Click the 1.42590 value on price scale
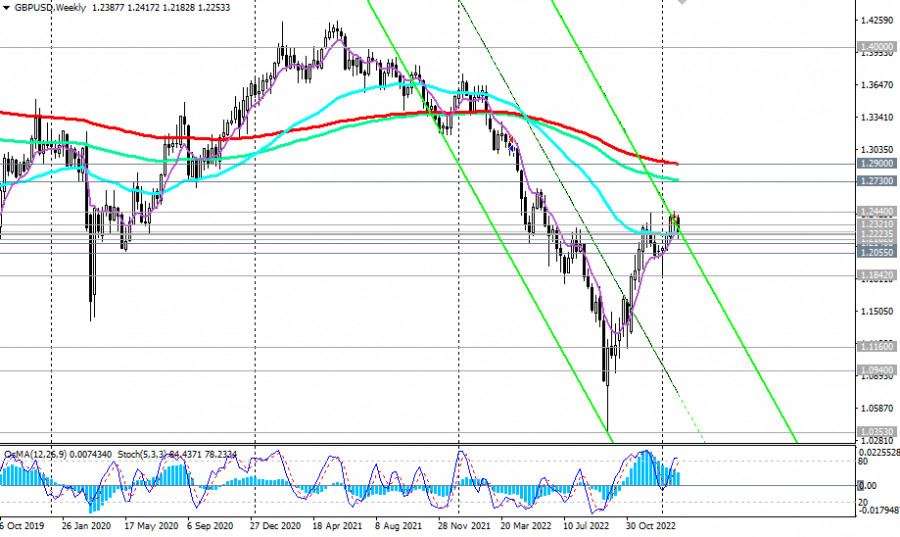The width and height of the screenshot is (900, 537). (x=876, y=20)
